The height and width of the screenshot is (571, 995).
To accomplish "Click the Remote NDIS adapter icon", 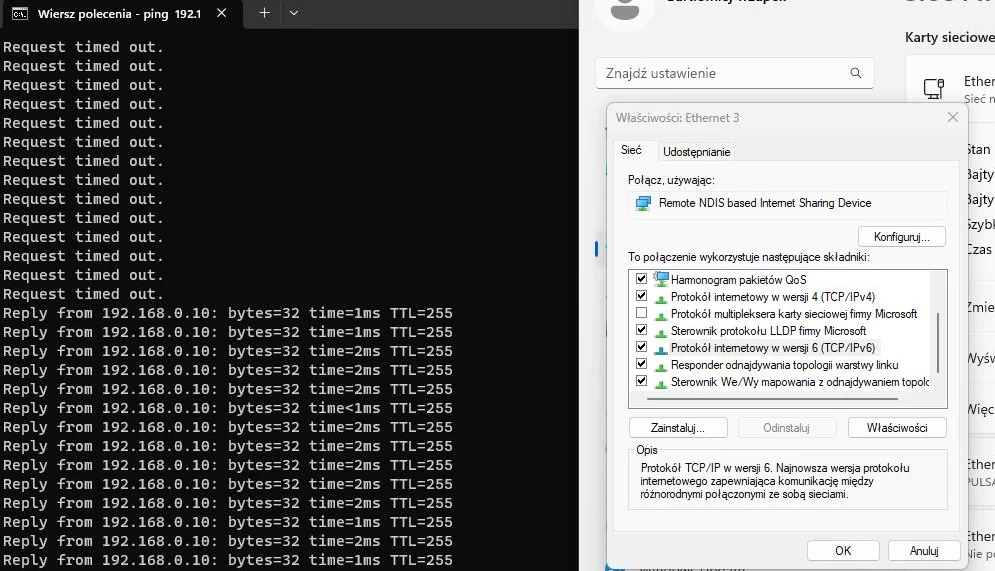I will [x=643, y=203].
